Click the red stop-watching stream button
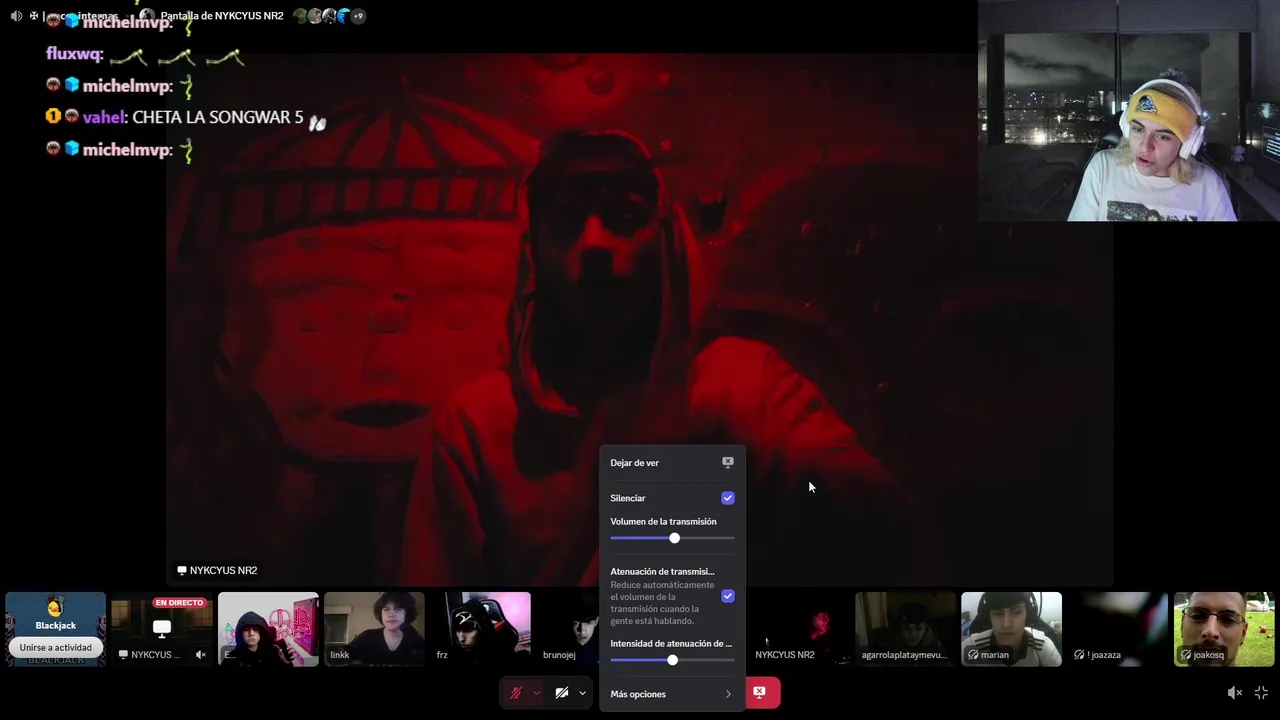 (x=761, y=692)
